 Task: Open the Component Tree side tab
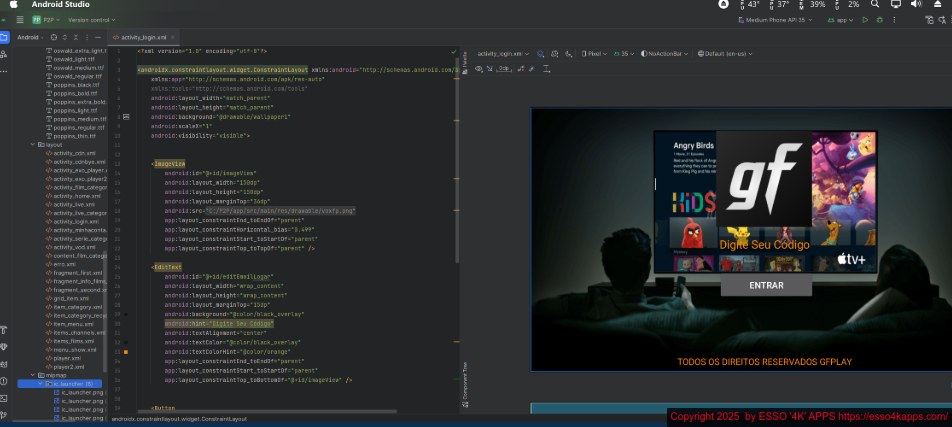point(465,384)
